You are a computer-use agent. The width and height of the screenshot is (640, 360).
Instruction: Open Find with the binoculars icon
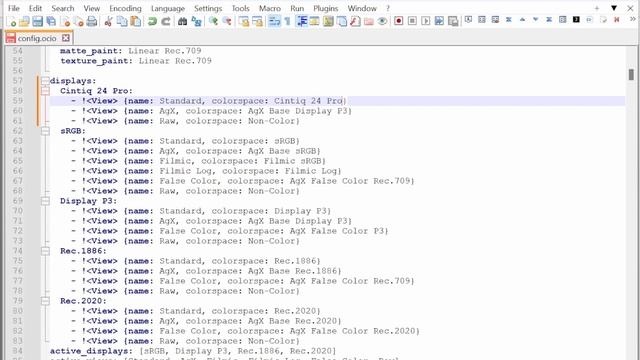pyautogui.click(x=182, y=21)
